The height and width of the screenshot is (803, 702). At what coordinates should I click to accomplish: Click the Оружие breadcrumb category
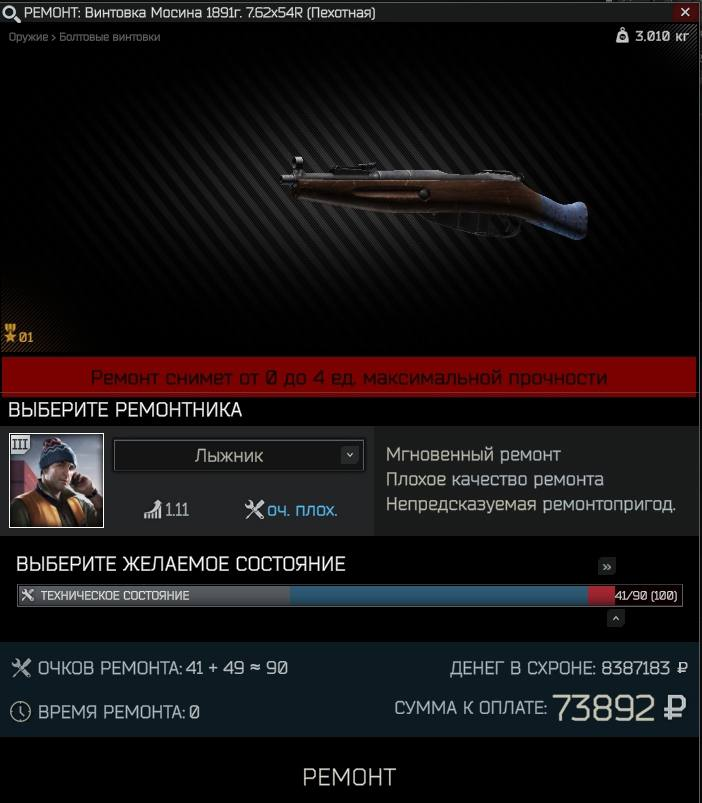point(28,37)
